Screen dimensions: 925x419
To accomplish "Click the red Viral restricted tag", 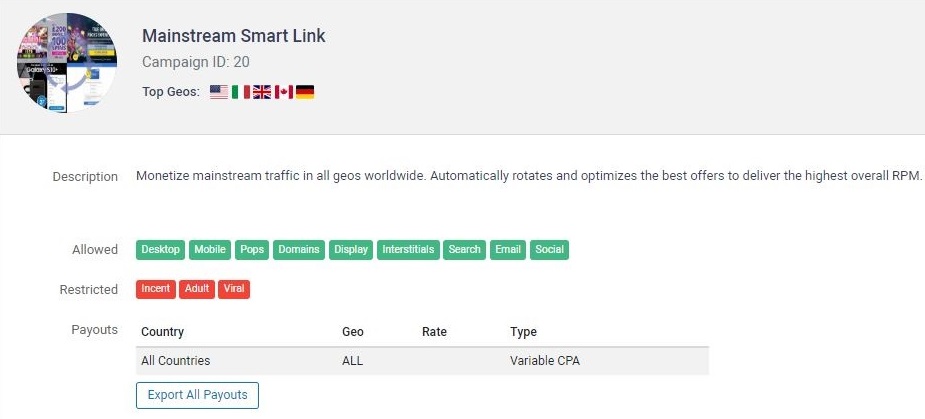I will [x=234, y=289].
